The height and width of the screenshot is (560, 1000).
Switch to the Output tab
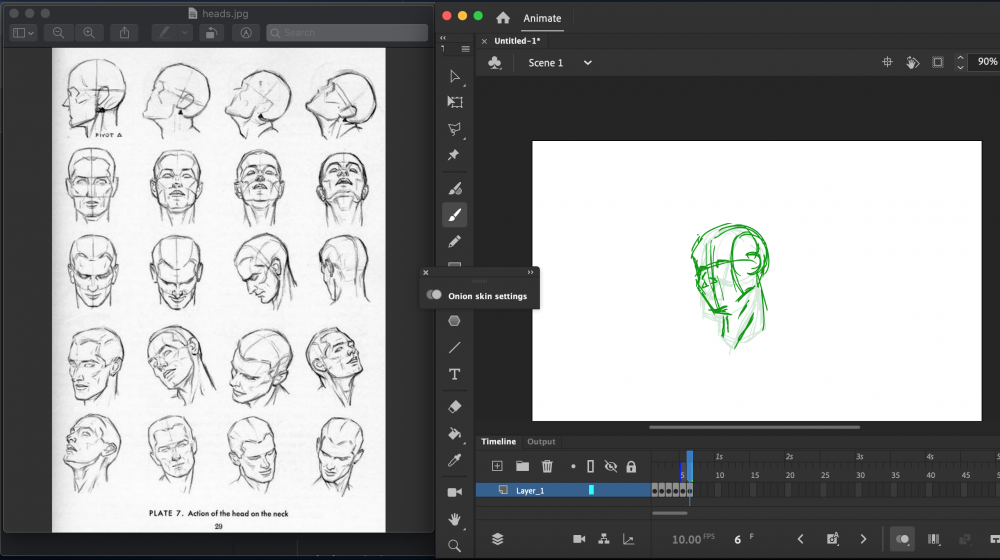point(541,441)
